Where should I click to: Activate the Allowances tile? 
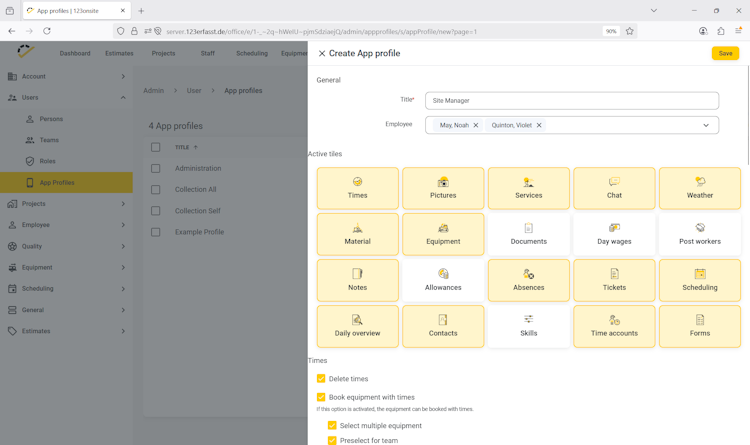[443, 280]
